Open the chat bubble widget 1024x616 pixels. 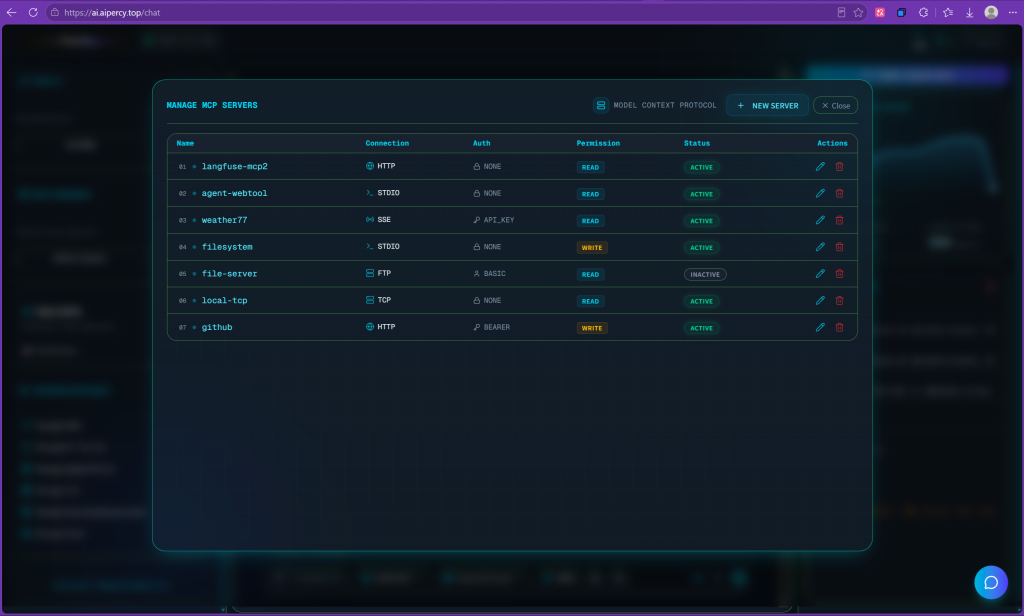991,582
